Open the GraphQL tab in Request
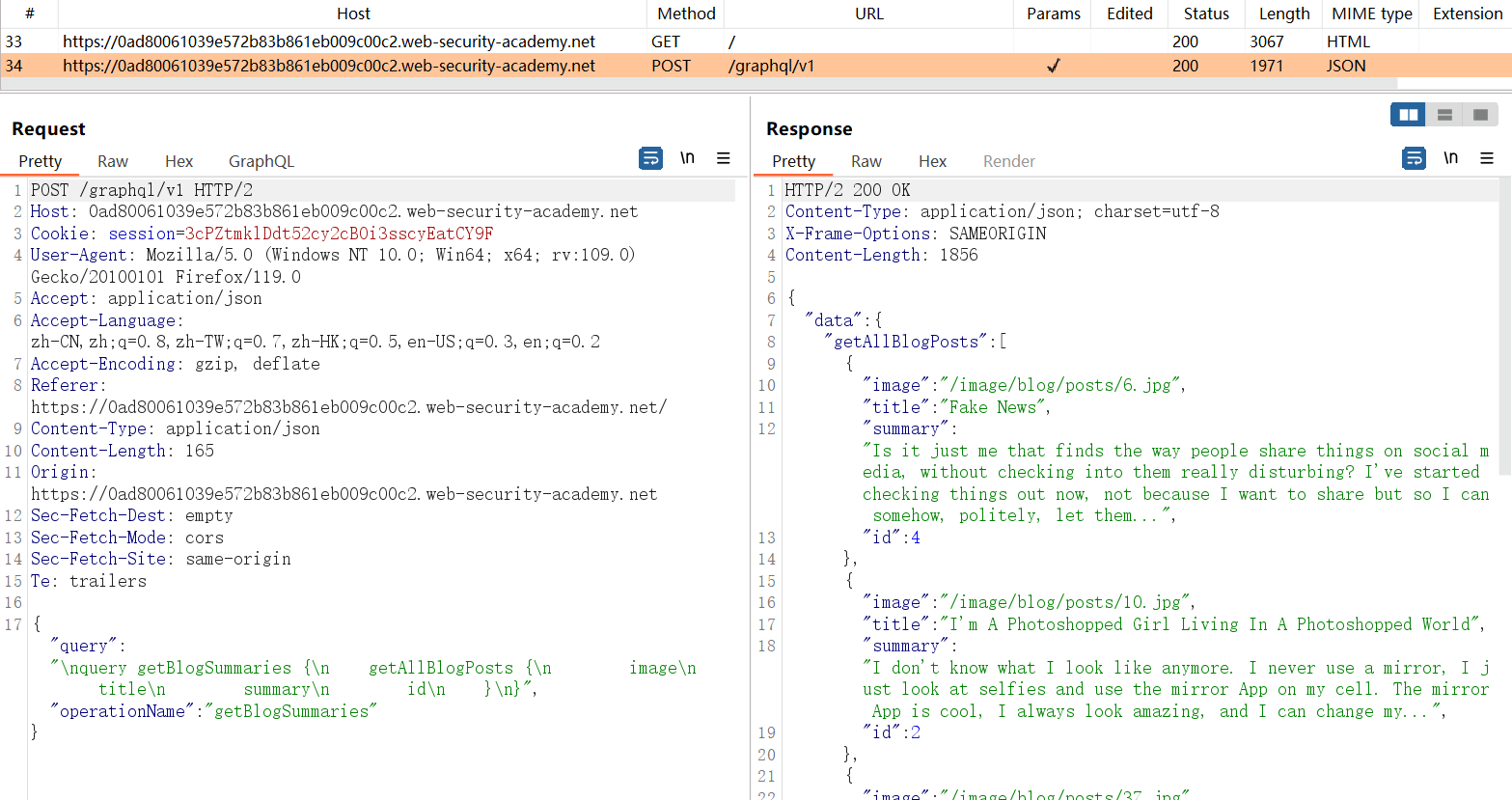The height and width of the screenshot is (800, 1512). pyautogui.click(x=261, y=161)
